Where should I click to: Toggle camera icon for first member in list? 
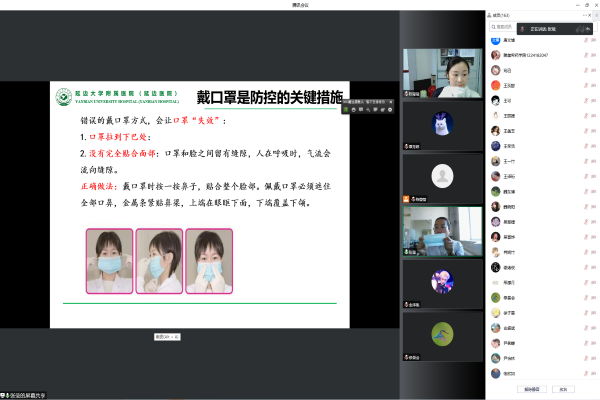tap(593, 41)
